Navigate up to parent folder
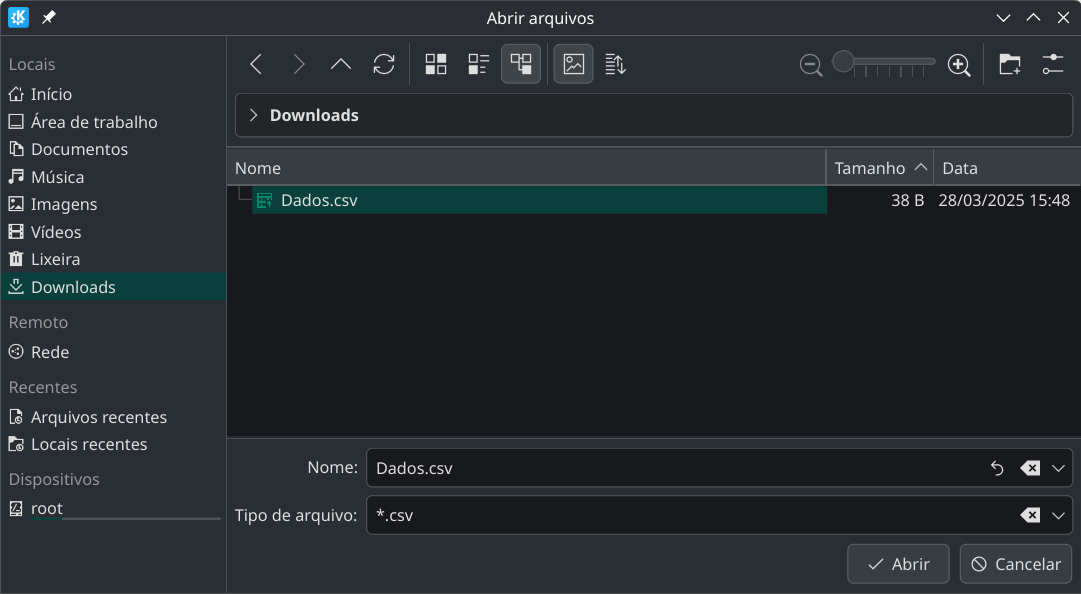The image size is (1081, 594). coord(341,65)
